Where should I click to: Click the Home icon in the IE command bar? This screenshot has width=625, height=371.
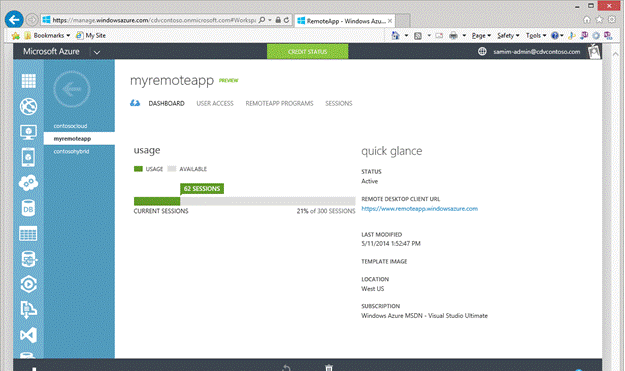point(395,35)
